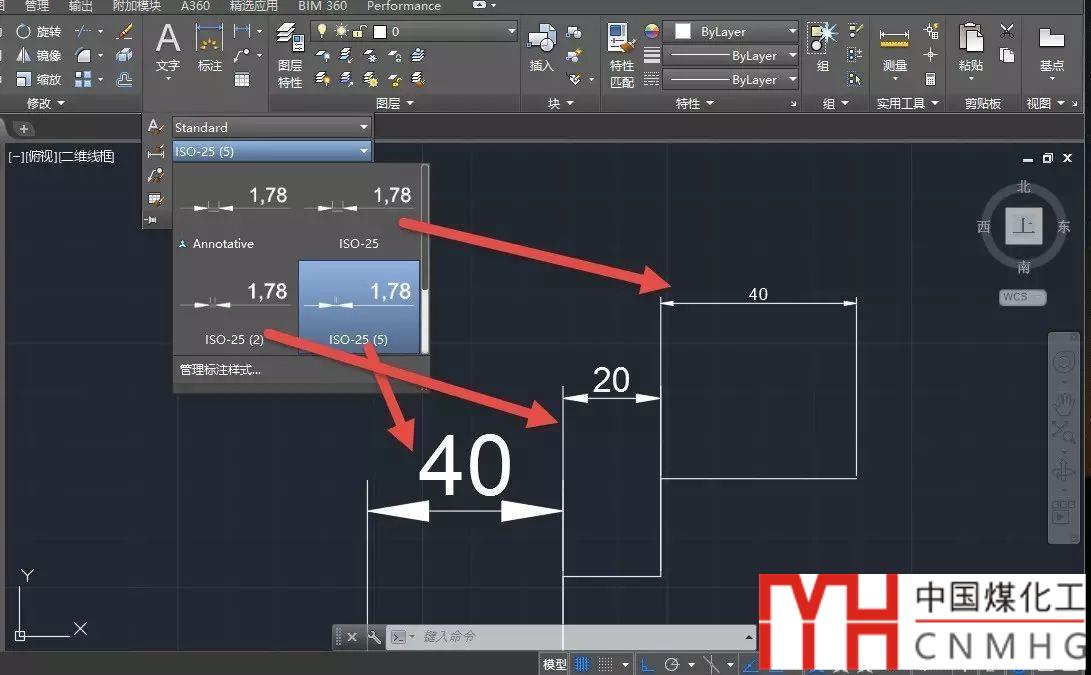Switch to the A360 ribbon tab
This screenshot has width=1091, height=675.
pos(195,6)
